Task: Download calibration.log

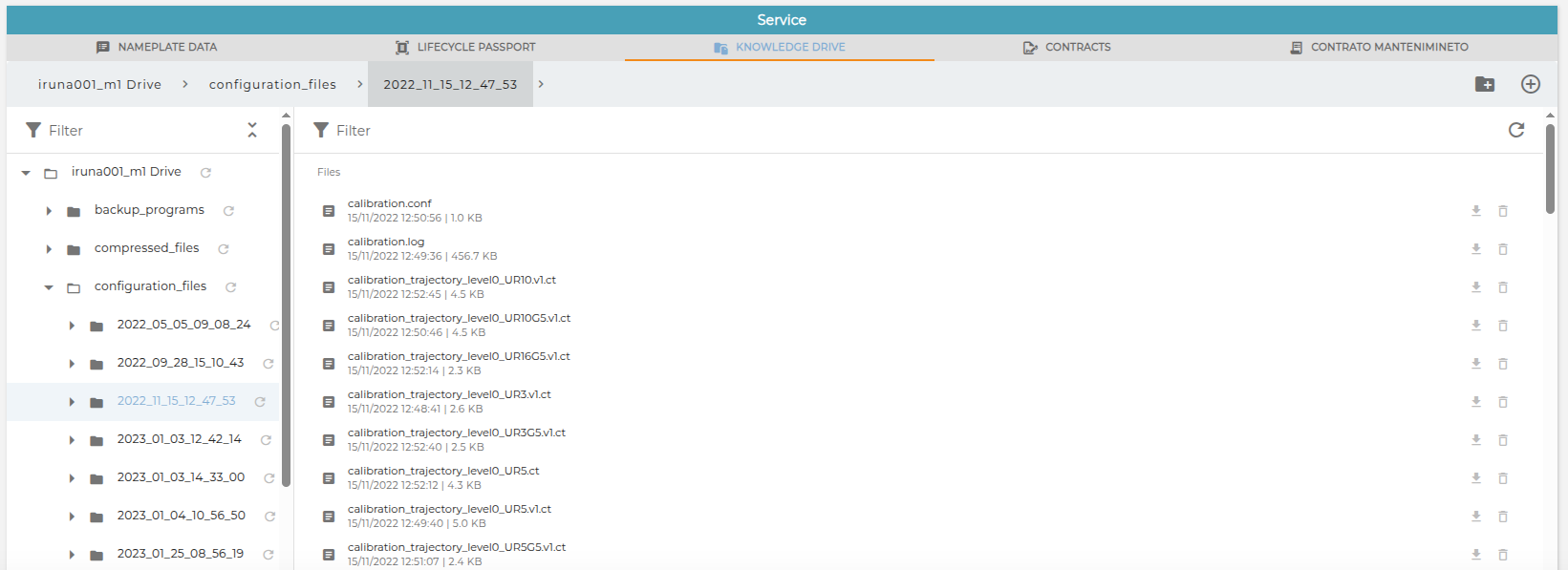Action: [1476, 249]
